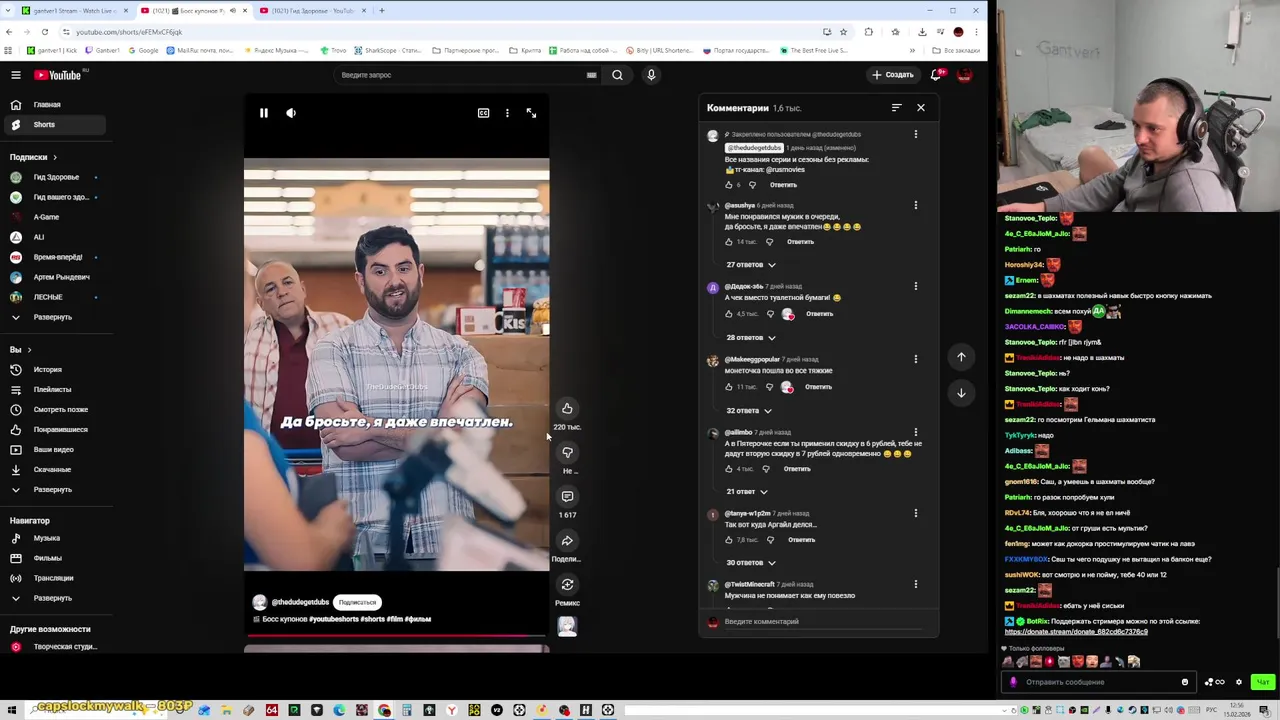Image resolution: width=1280 pixels, height=720 pixels.
Task: Toggle closed captions on the Short
Action: tap(483, 113)
